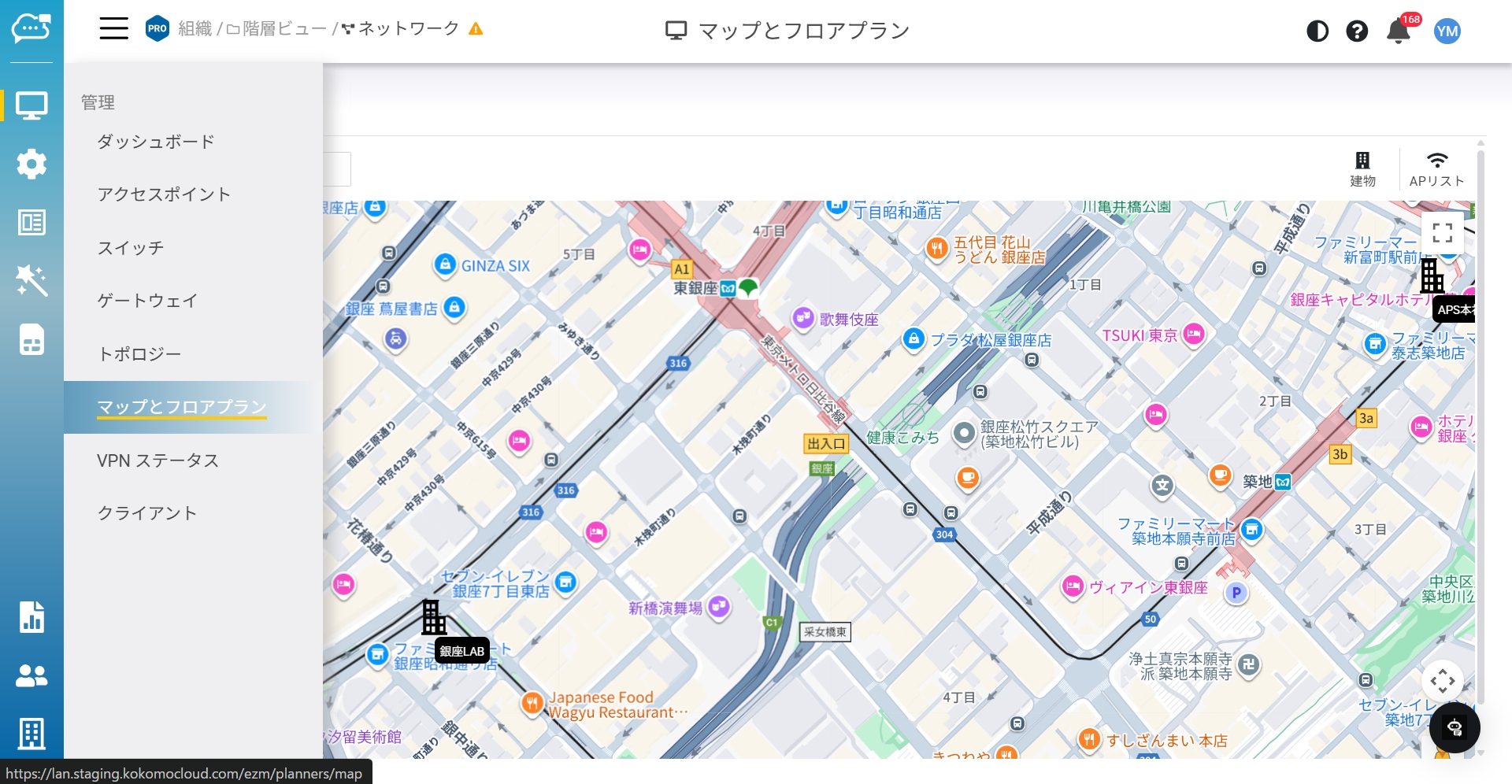This screenshot has height=784, width=1512.
Task: Open the help question mark icon
Action: (x=1357, y=31)
